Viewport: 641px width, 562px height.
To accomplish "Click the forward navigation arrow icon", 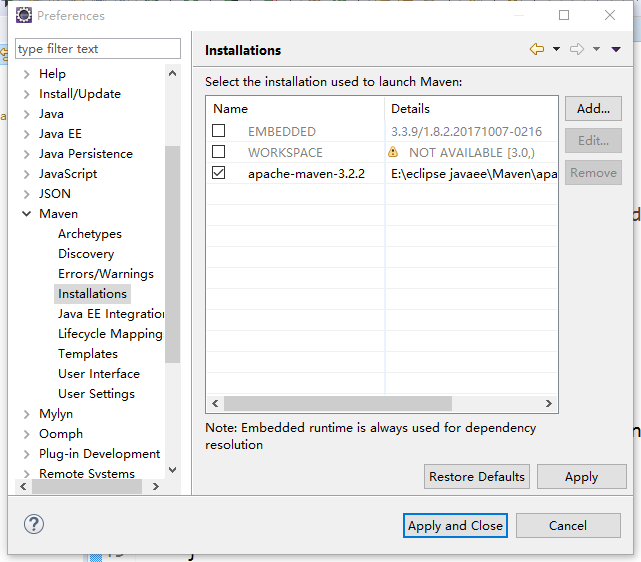I will pos(577,49).
